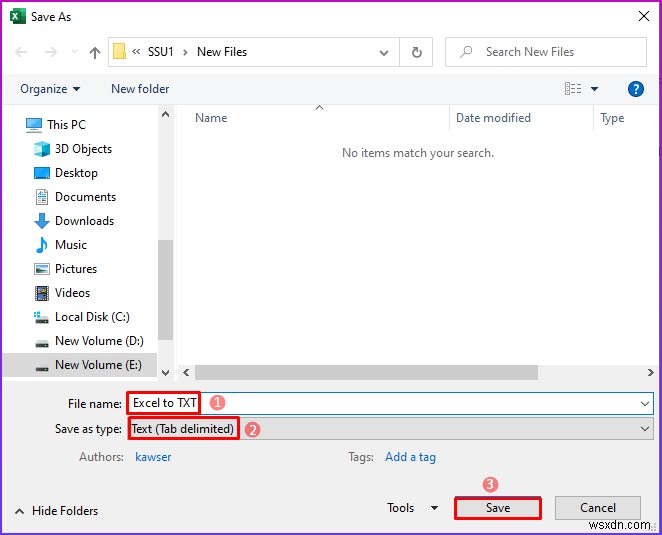Click the folder icon in address bar

click(119, 52)
